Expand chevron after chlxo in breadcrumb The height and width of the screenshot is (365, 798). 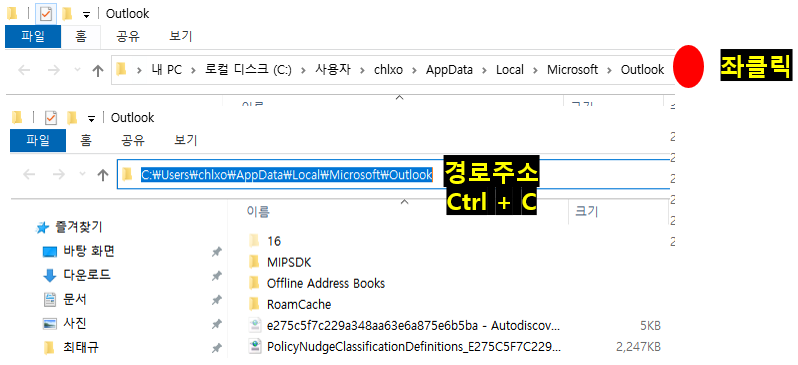click(x=415, y=70)
